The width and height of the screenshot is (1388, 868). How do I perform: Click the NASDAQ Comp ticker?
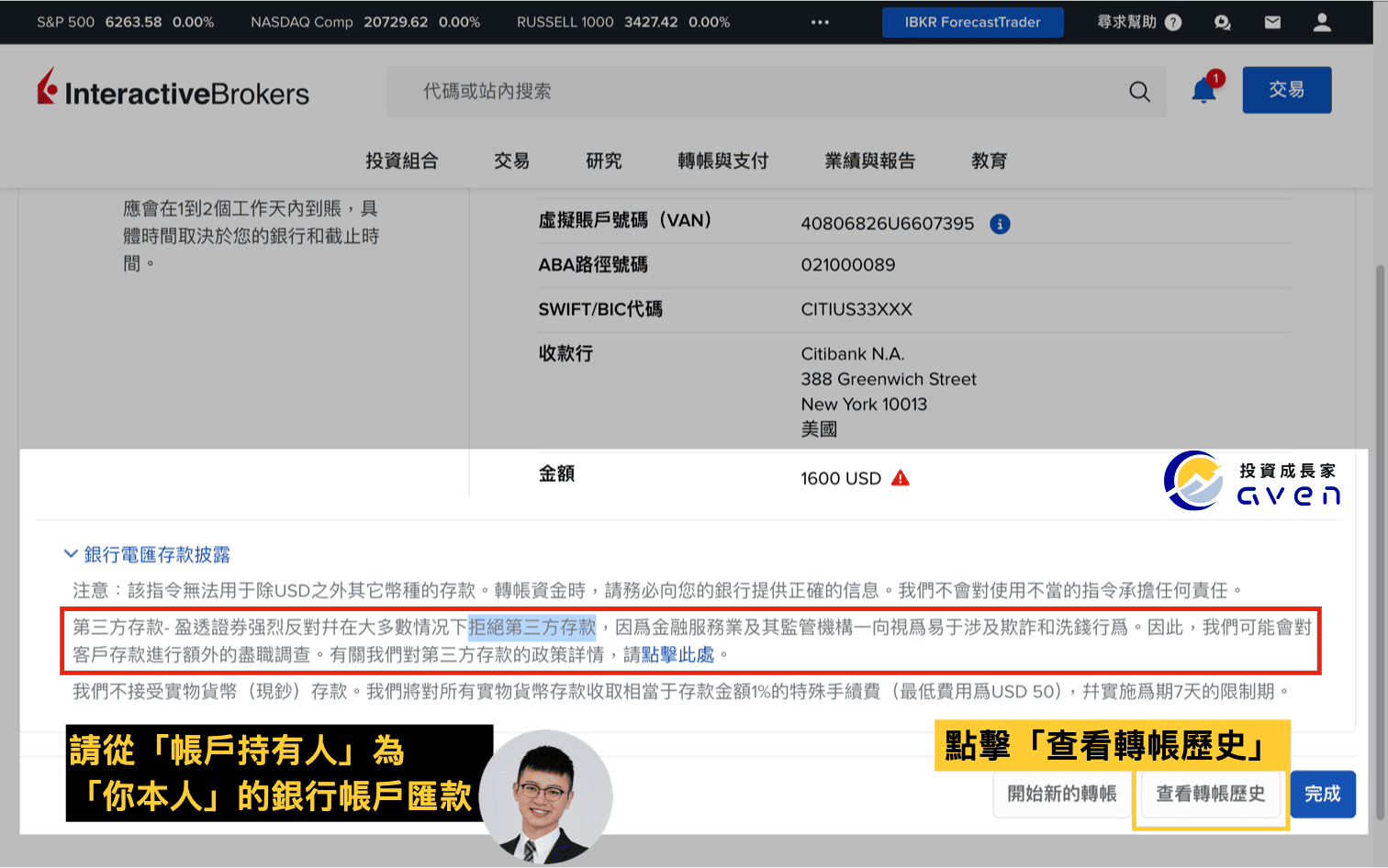point(365,22)
